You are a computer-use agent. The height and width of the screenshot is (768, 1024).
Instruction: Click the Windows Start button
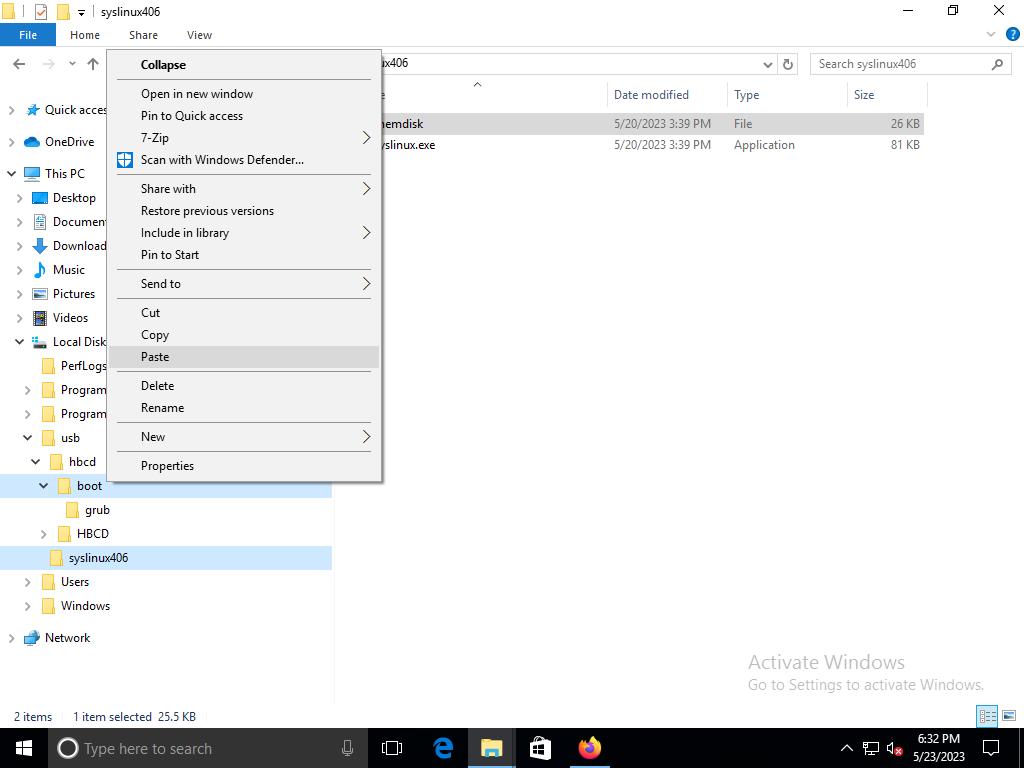click(x=24, y=748)
